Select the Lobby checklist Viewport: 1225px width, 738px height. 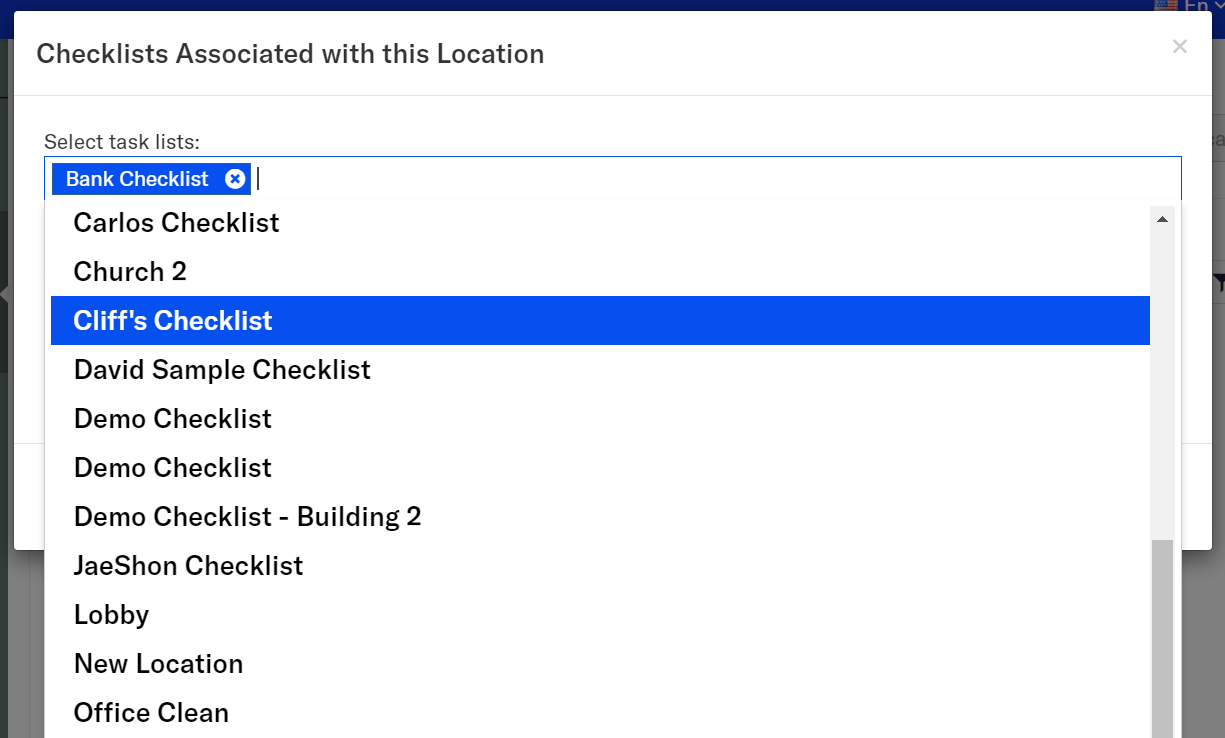coord(111,615)
